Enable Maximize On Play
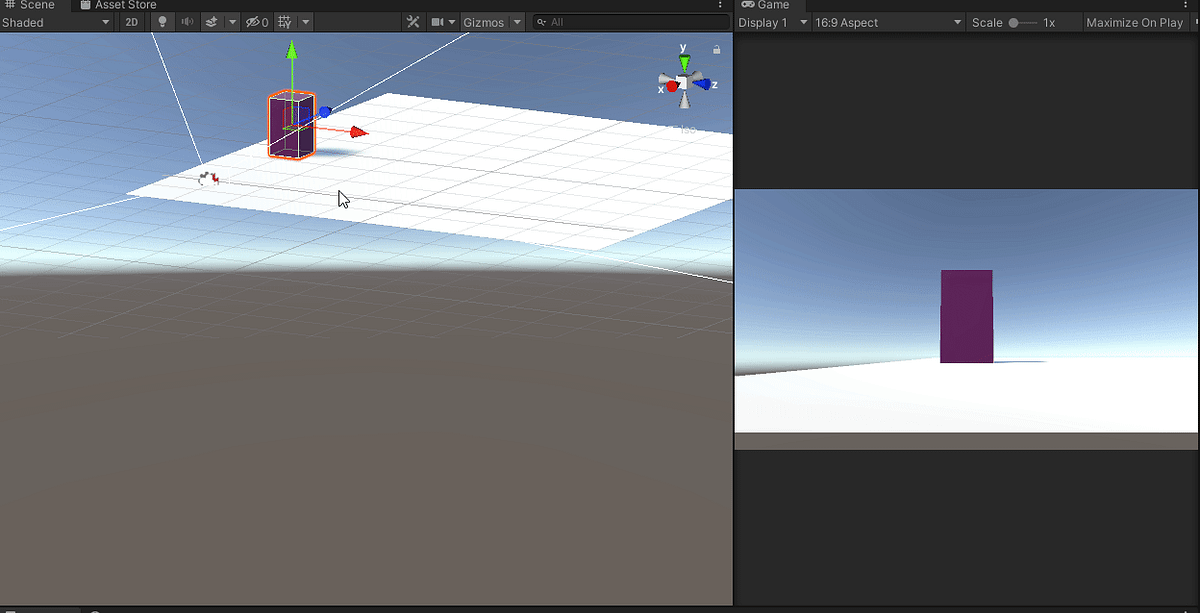This screenshot has height=613, width=1200. point(1134,21)
